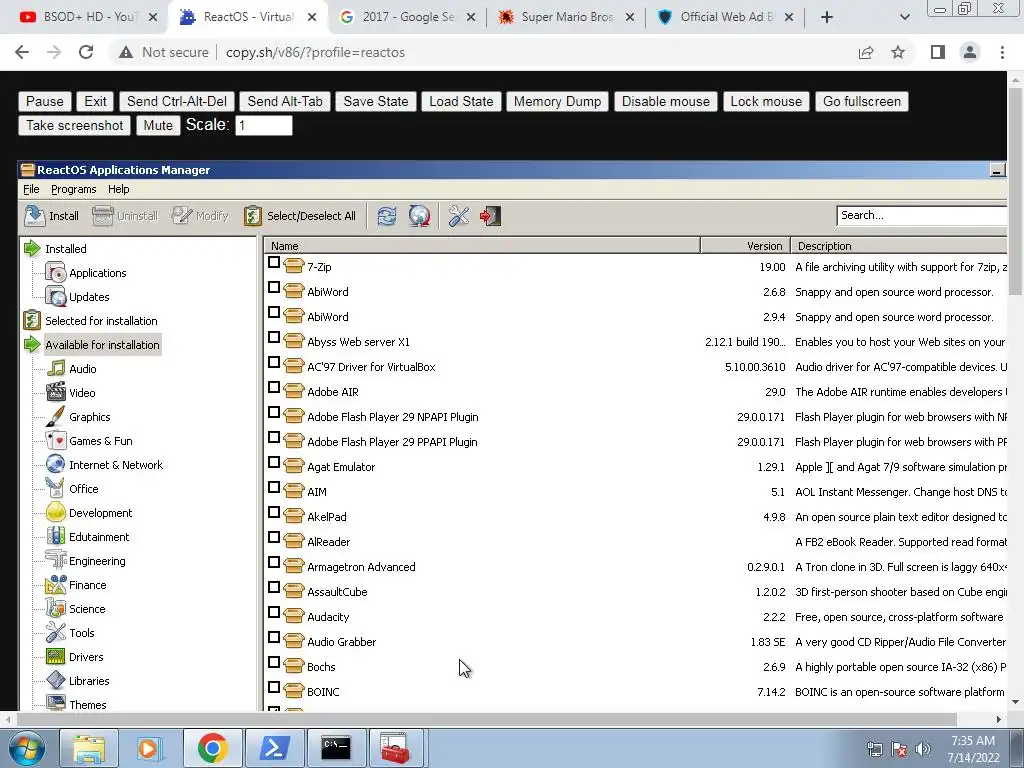This screenshot has height=768, width=1024.
Task: Sort list by Name column header
Action: tap(482, 246)
